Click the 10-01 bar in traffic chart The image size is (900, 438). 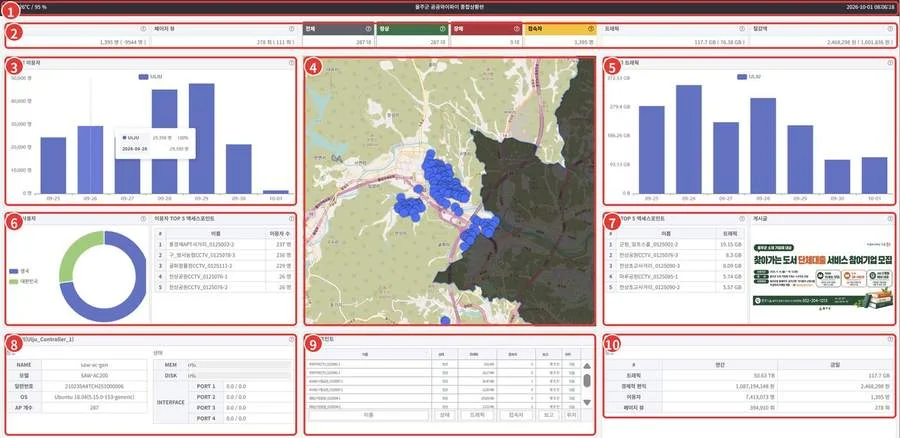[874, 175]
